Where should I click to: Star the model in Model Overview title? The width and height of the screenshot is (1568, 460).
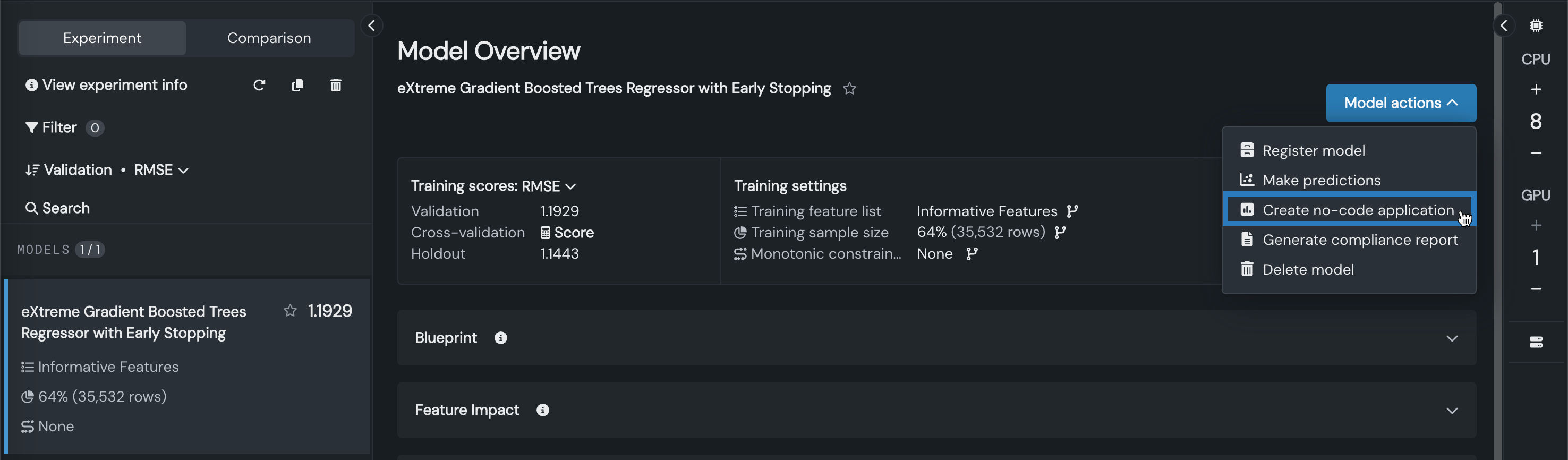pos(850,89)
